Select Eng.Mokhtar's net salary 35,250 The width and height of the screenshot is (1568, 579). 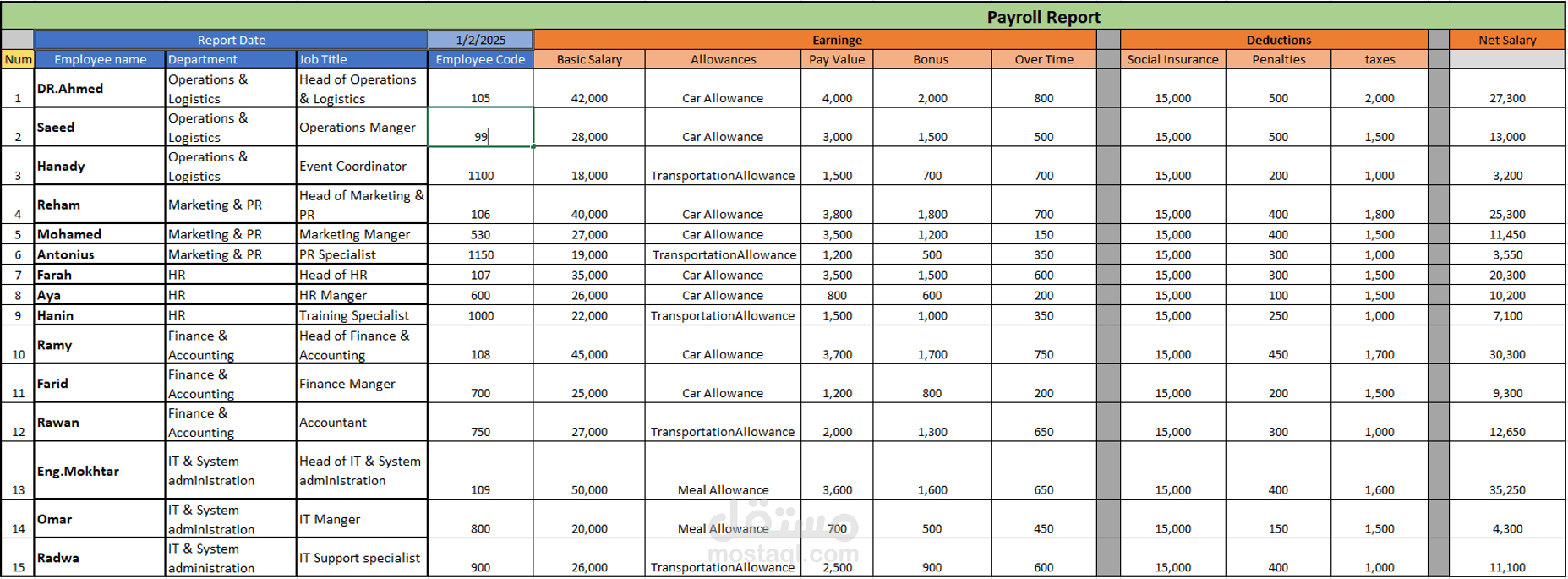coord(1507,471)
